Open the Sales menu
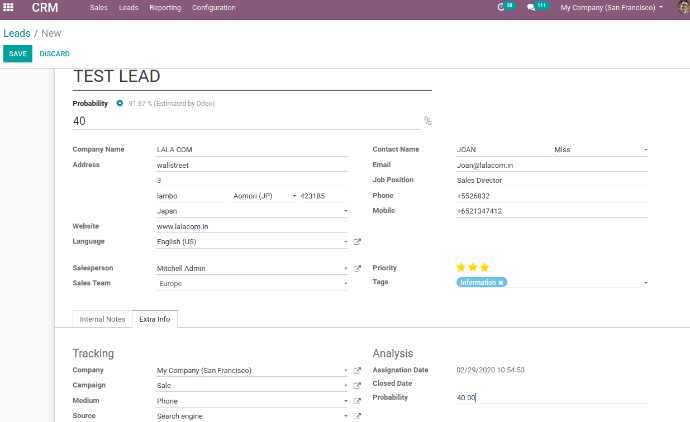The image size is (690, 422). point(99,7)
